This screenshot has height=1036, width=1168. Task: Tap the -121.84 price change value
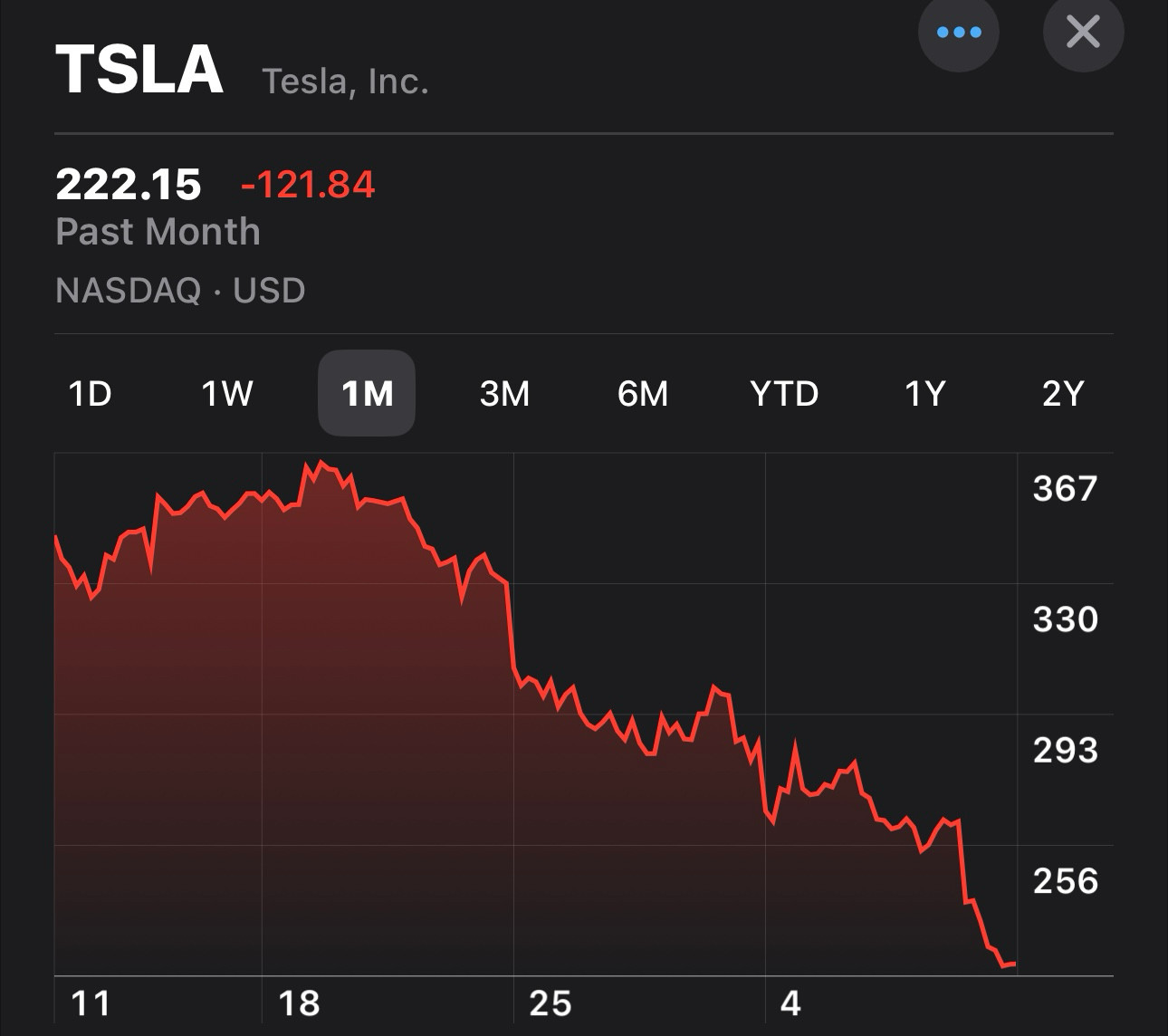pyautogui.click(x=307, y=185)
